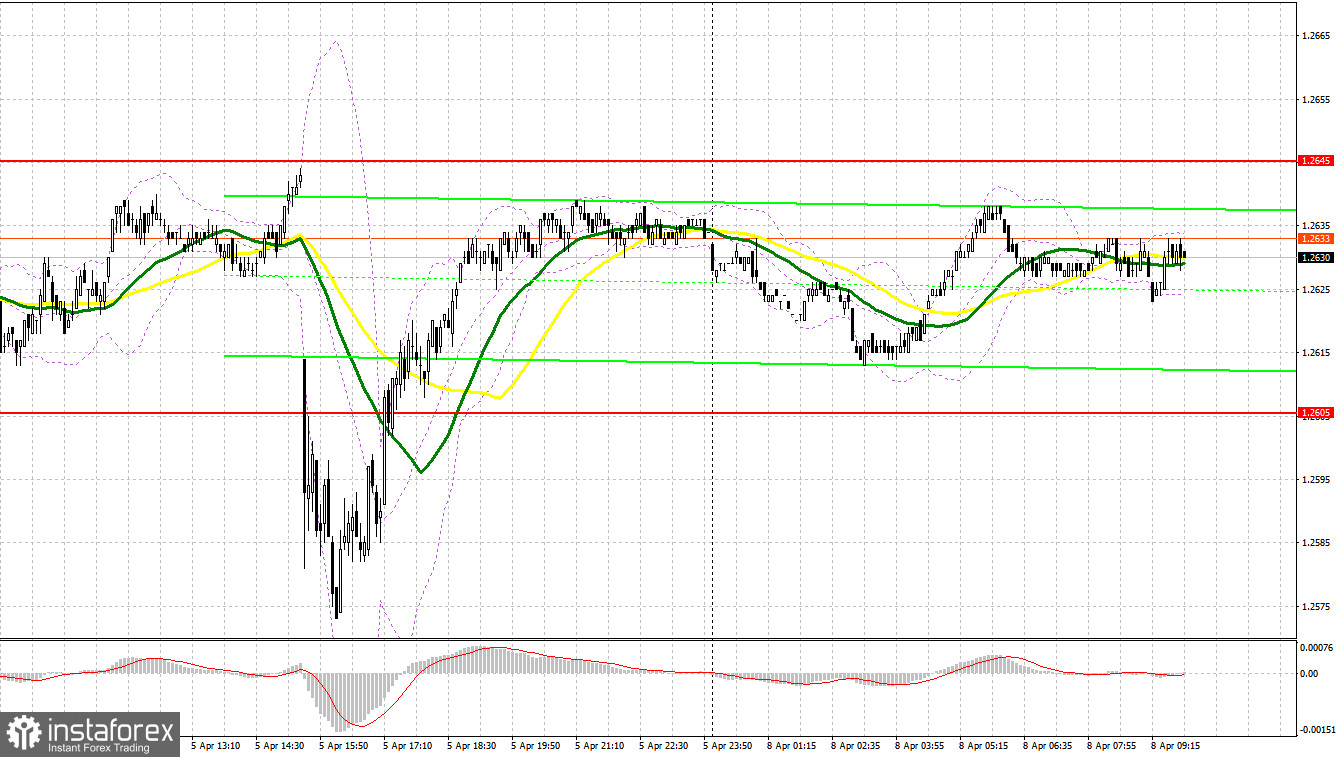Image resolution: width=1337 pixels, height=757 pixels.
Task: Click the 5 Apr 13:10 time label
Action: tap(217, 745)
